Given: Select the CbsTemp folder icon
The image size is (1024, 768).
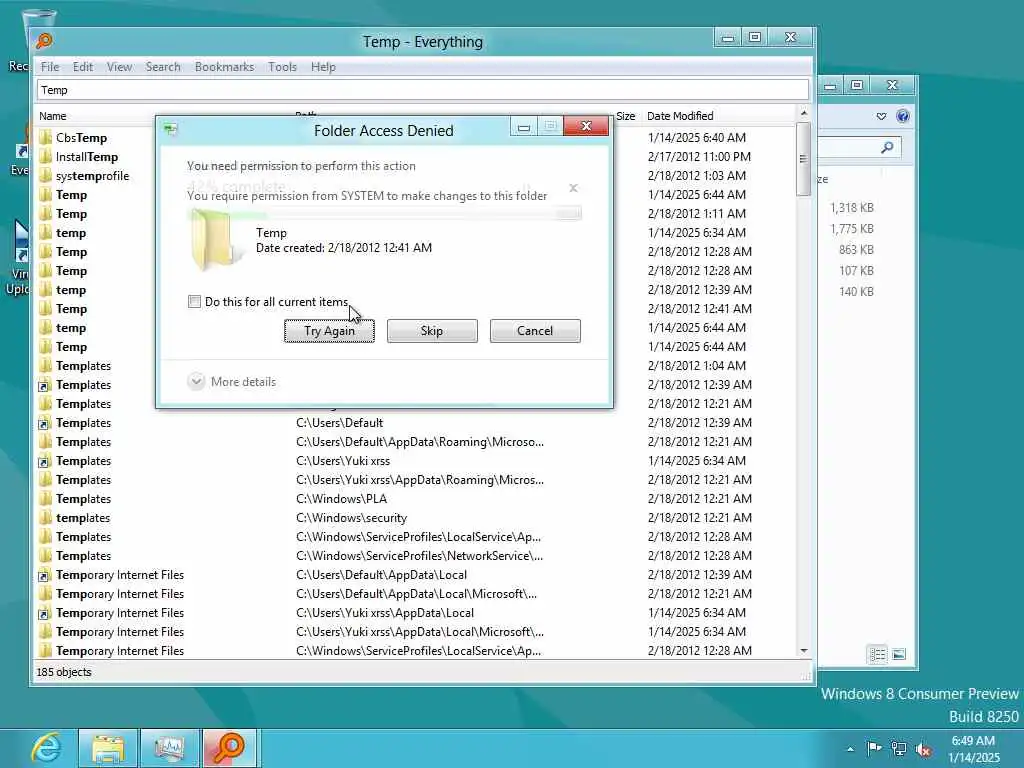Looking at the screenshot, I should coord(45,138).
